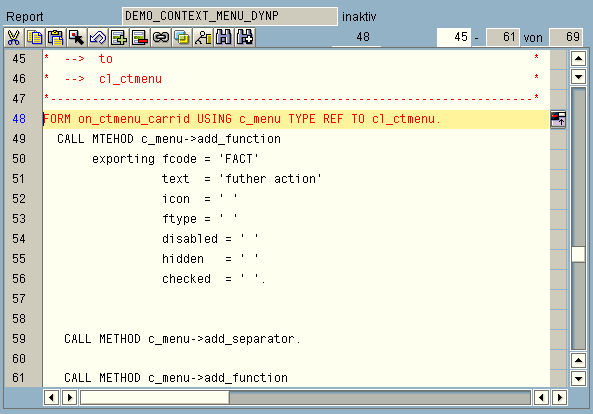The image size is (593, 414).
Task: Click the Find next binoculars plus icon
Action: [245, 37]
